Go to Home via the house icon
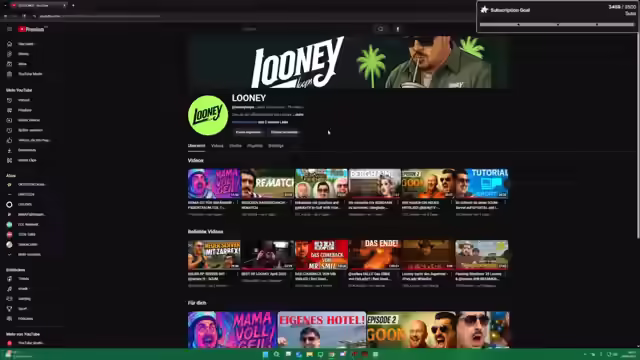Screen dimensions: 640x360 9,44
